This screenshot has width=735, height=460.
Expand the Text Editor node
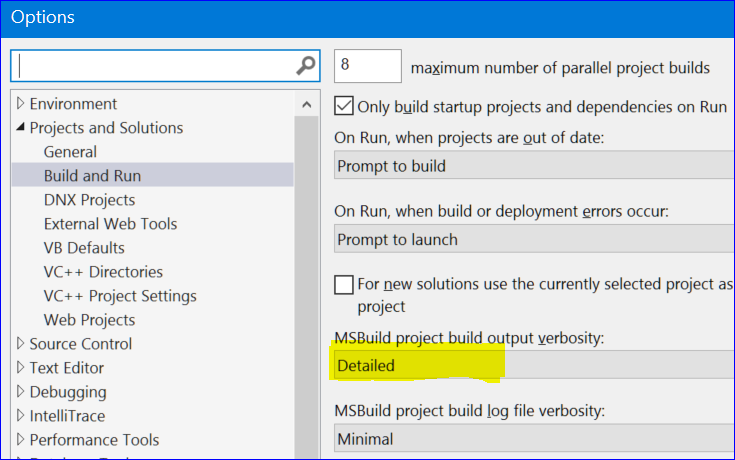click(21, 368)
